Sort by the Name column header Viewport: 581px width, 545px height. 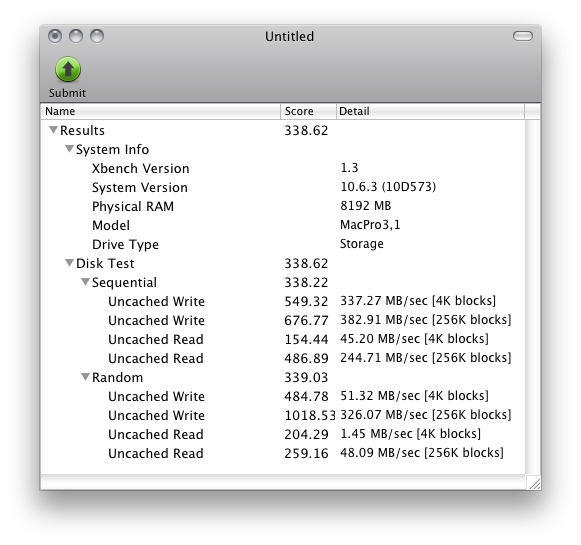click(x=160, y=111)
